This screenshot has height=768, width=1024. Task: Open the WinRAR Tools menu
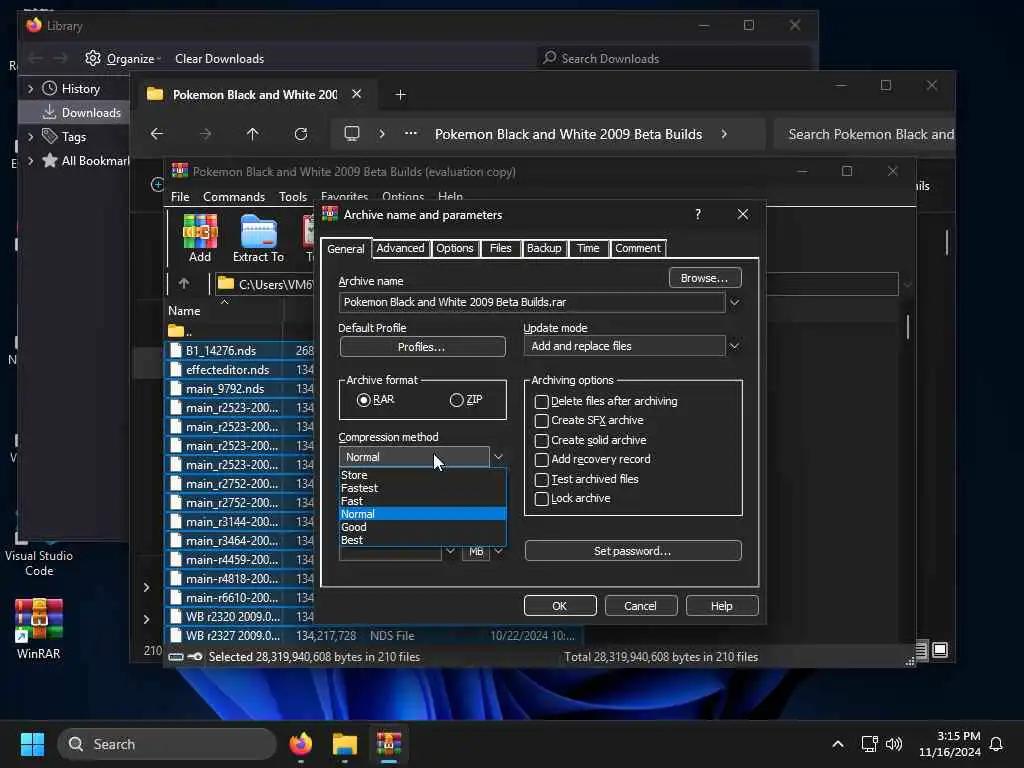tap(293, 197)
